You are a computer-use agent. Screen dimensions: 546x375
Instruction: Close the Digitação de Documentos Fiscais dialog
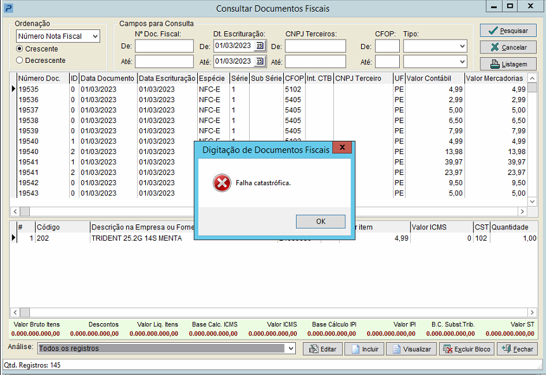[x=342, y=148]
